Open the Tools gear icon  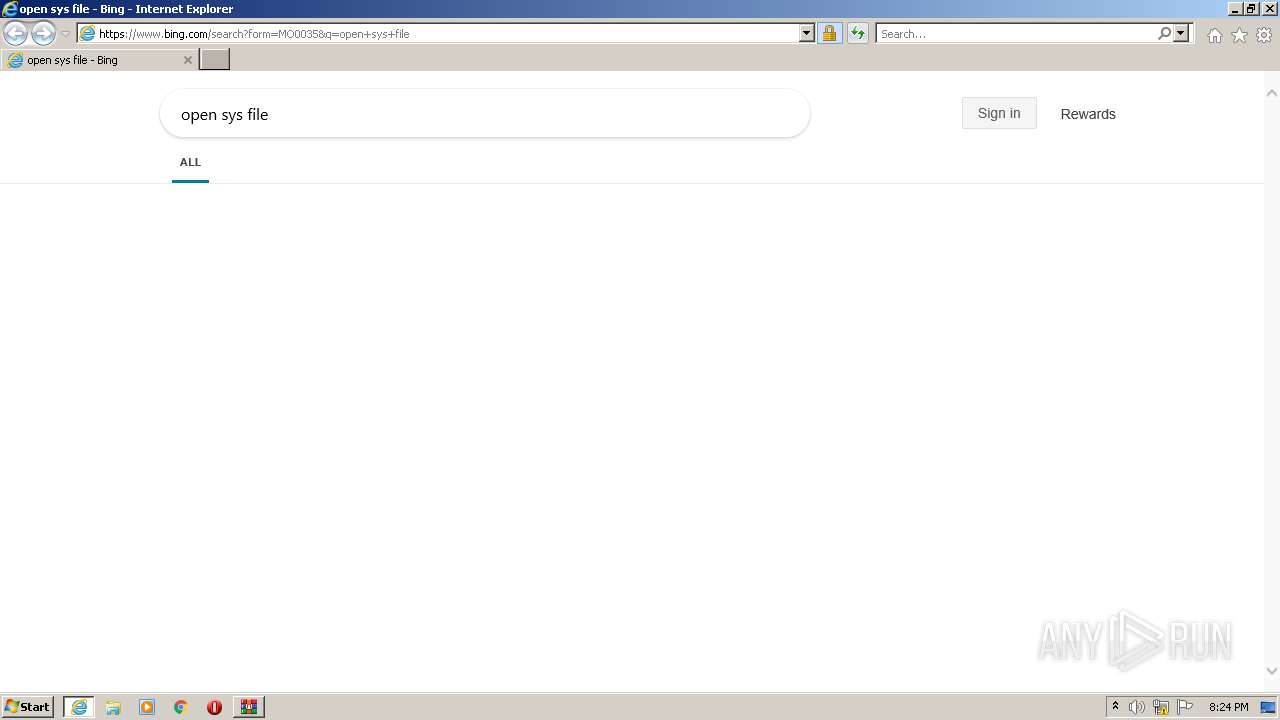(1264, 35)
